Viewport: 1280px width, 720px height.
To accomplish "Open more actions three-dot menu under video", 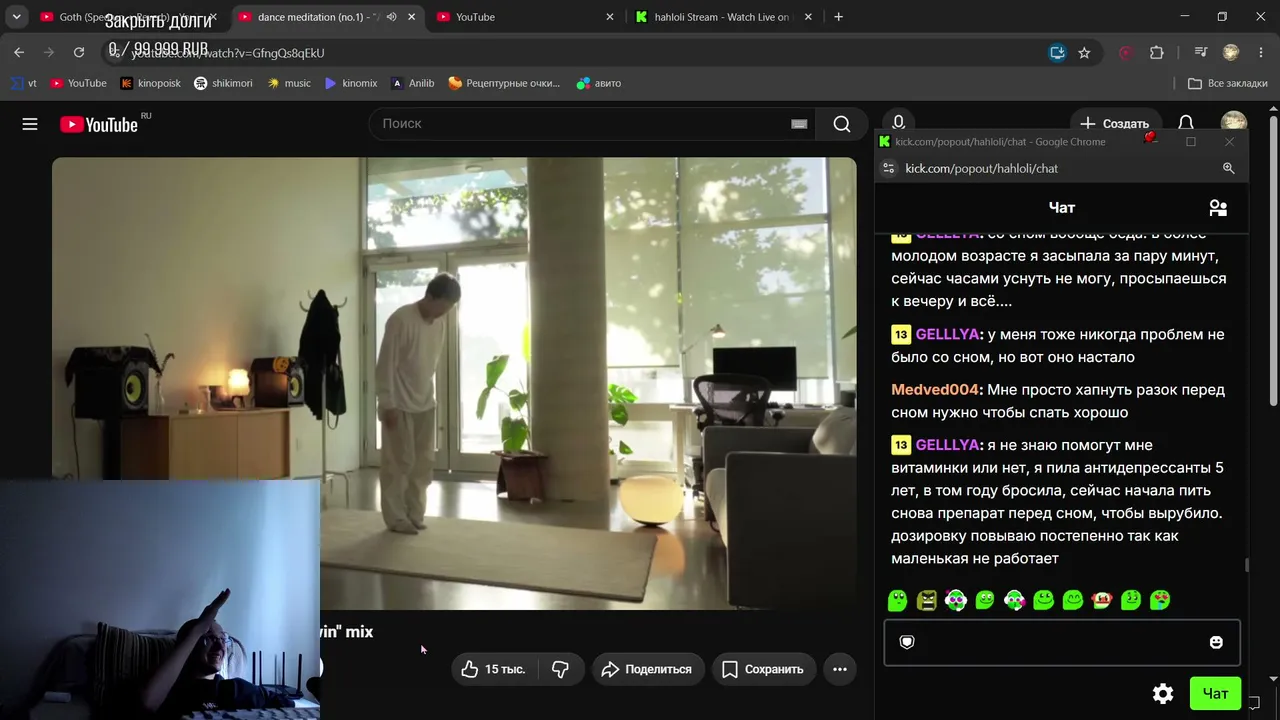I will coord(840,669).
